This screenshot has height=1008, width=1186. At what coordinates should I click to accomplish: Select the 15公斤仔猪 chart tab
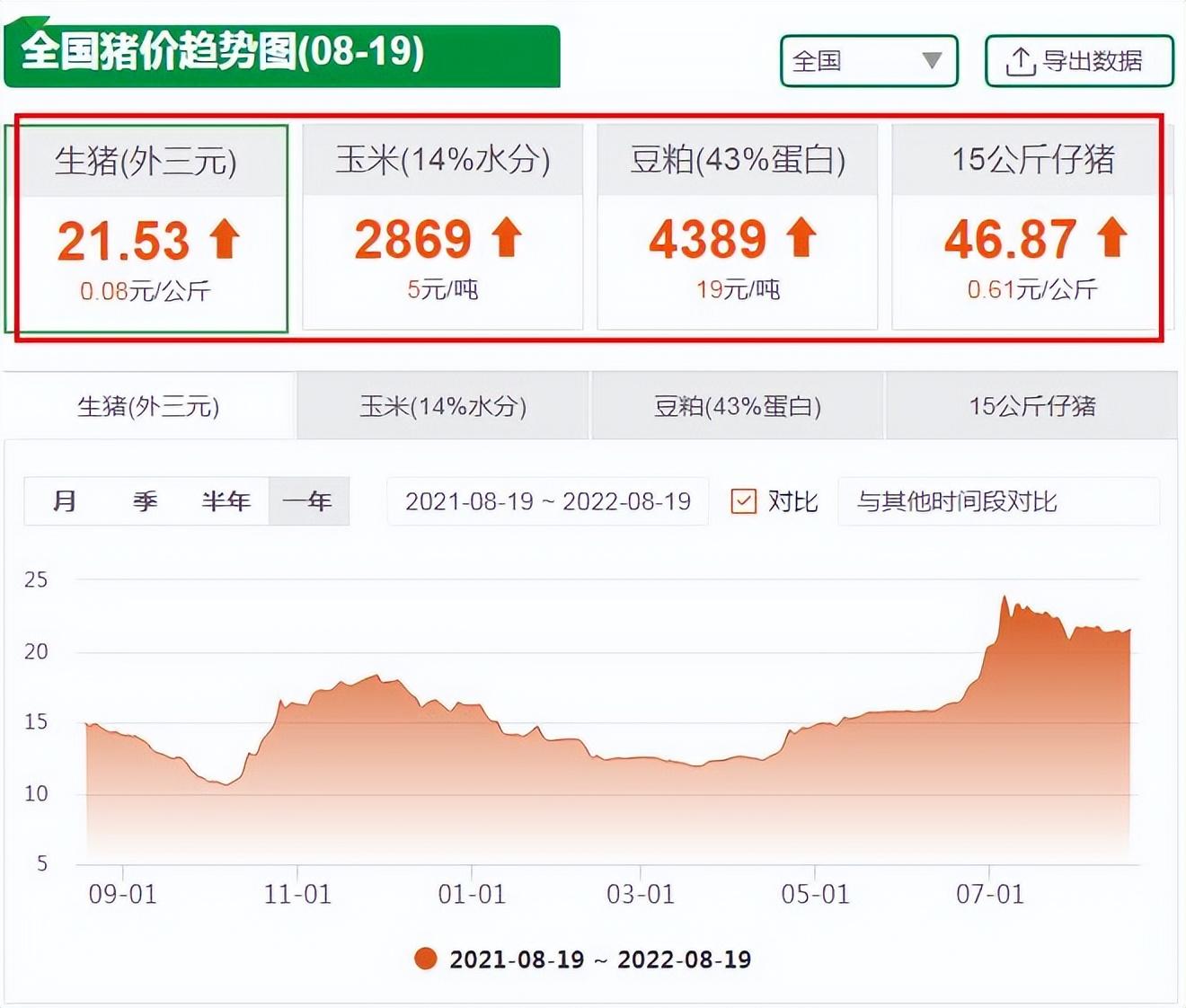1031,406
